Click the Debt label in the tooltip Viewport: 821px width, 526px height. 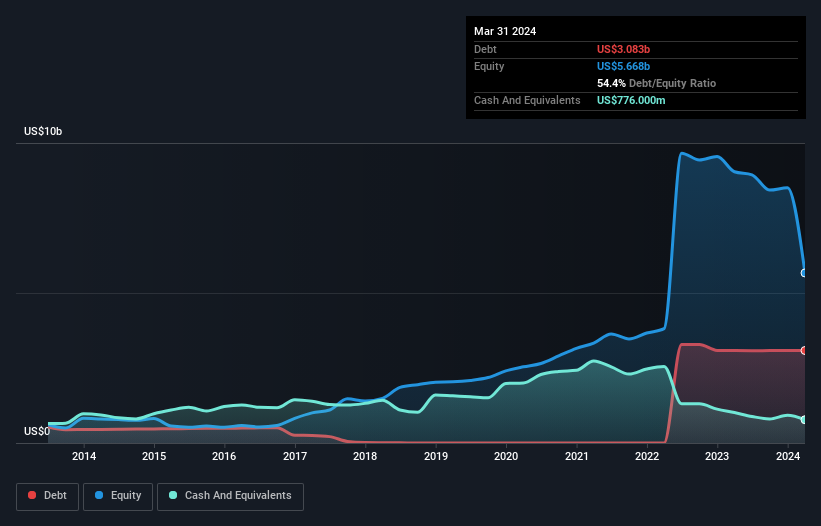coord(485,49)
